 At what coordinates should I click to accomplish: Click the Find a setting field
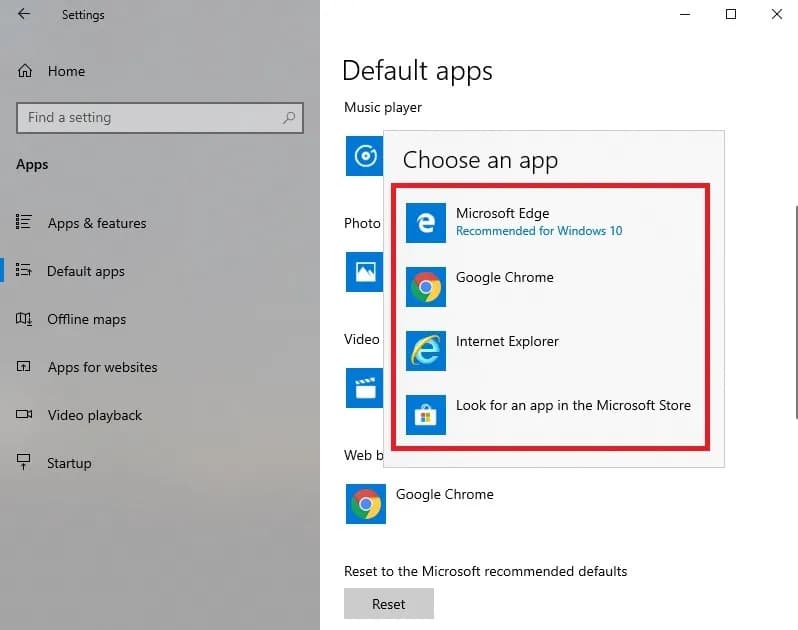click(x=150, y=118)
